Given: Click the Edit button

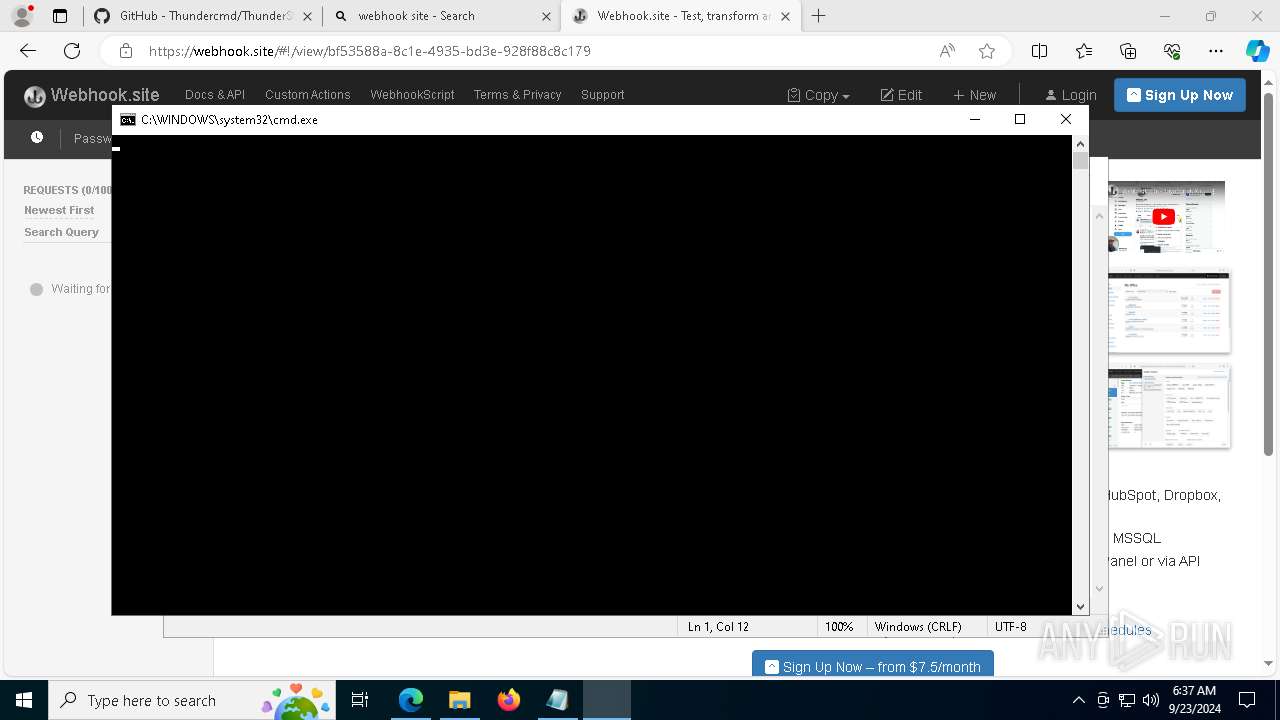Looking at the screenshot, I should [x=901, y=95].
